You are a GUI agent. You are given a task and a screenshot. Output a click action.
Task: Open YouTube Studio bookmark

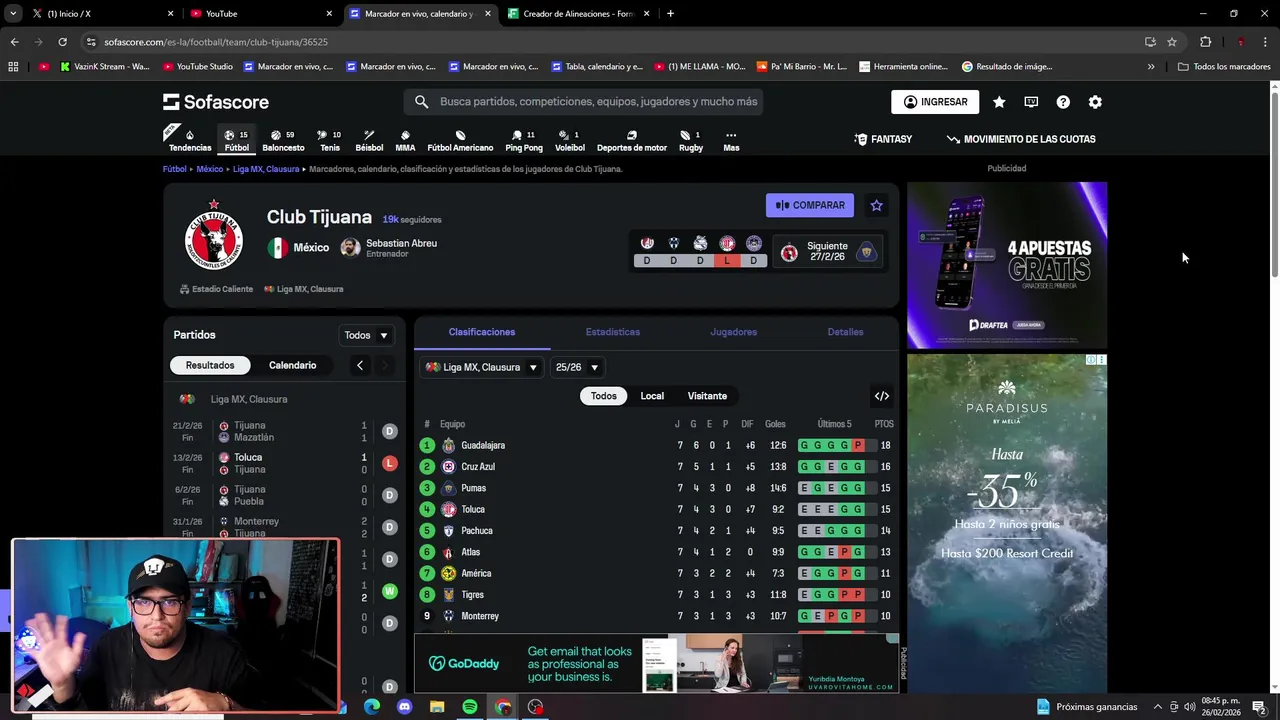click(197, 67)
